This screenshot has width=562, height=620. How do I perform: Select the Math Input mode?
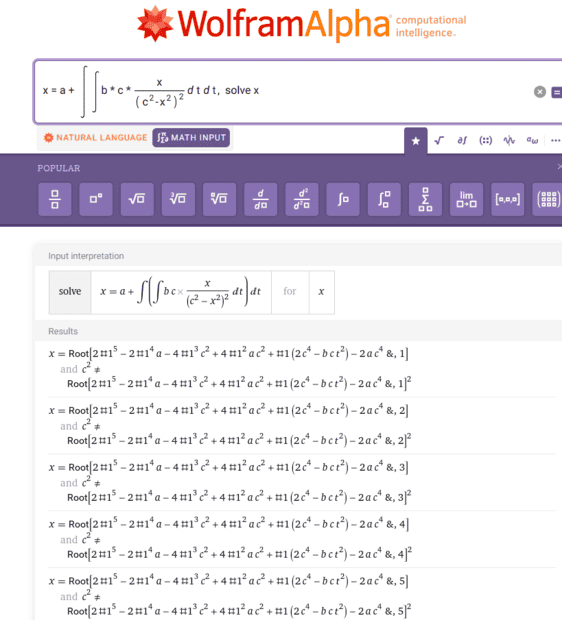click(191, 138)
